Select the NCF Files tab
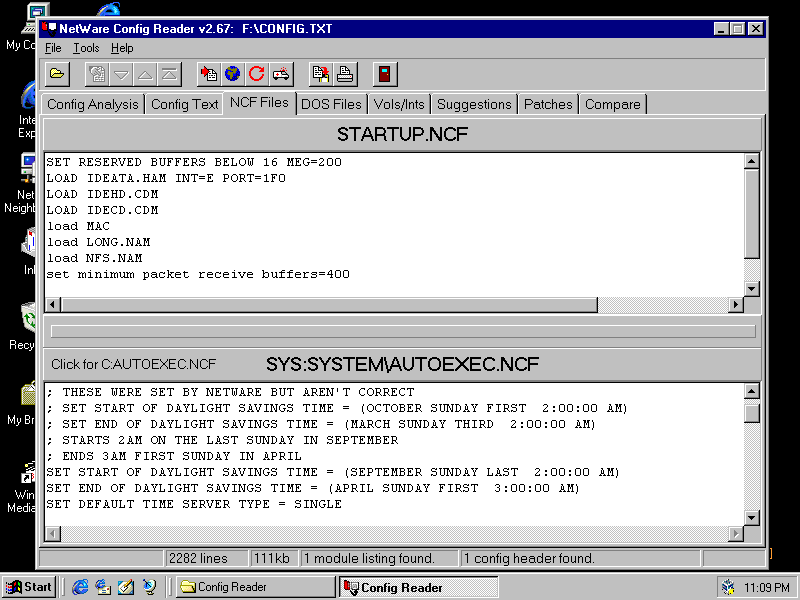This screenshot has width=800, height=600. click(x=259, y=103)
